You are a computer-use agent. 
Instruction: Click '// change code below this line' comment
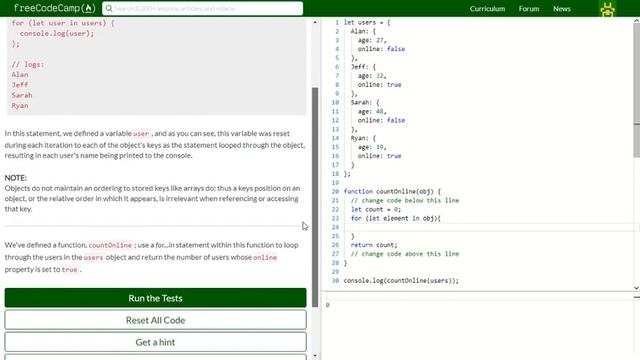pyautogui.click(x=405, y=200)
